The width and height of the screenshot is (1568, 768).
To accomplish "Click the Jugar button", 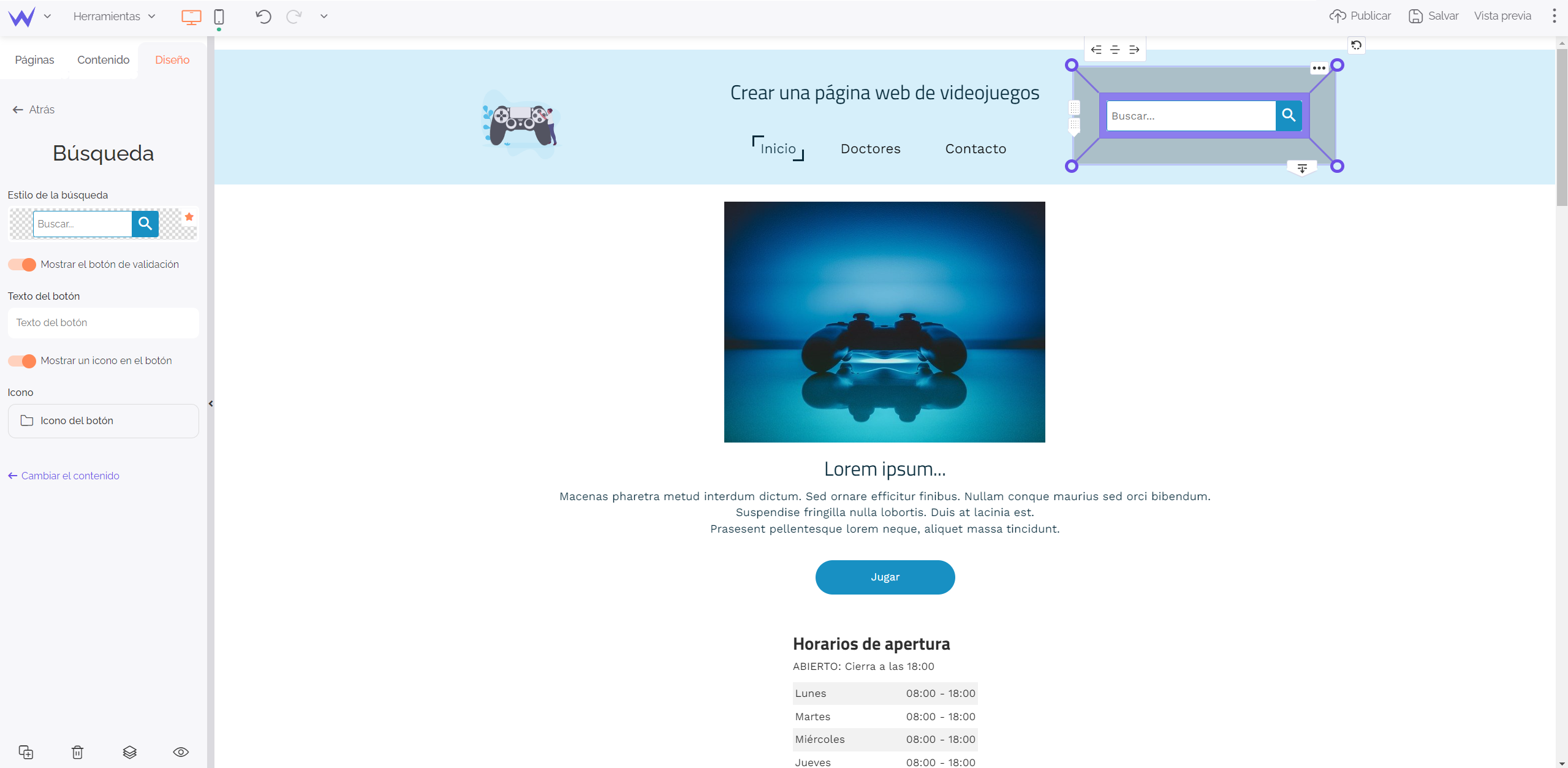I will coord(885,577).
